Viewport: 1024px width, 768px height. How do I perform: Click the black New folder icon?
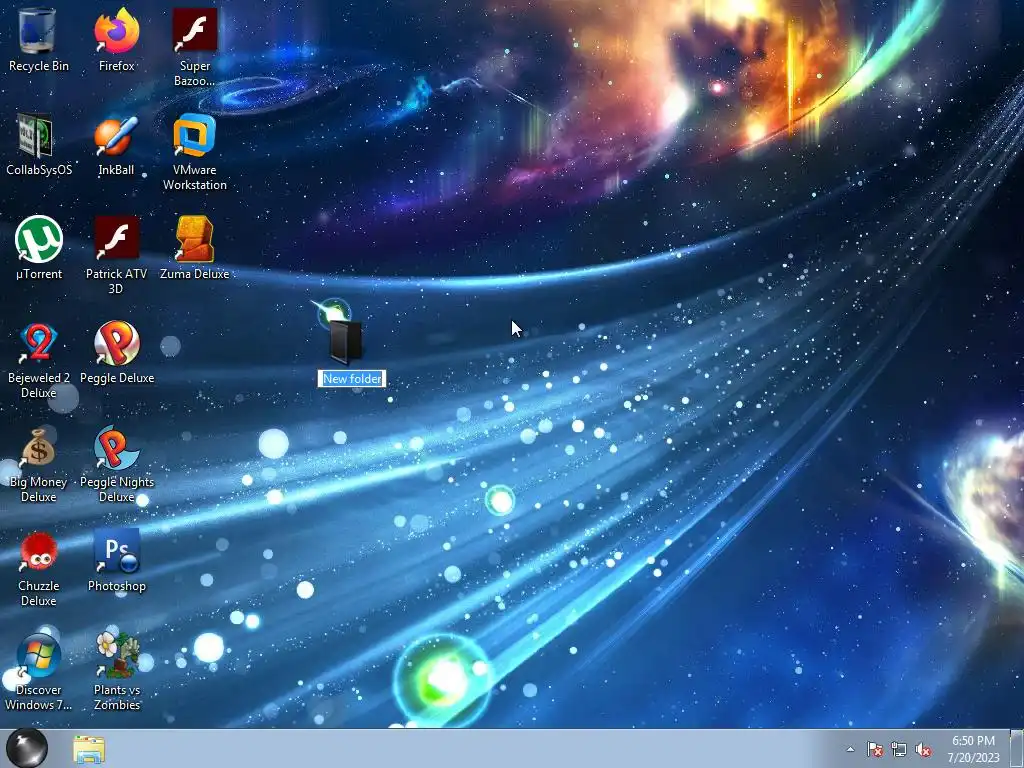click(346, 342)
